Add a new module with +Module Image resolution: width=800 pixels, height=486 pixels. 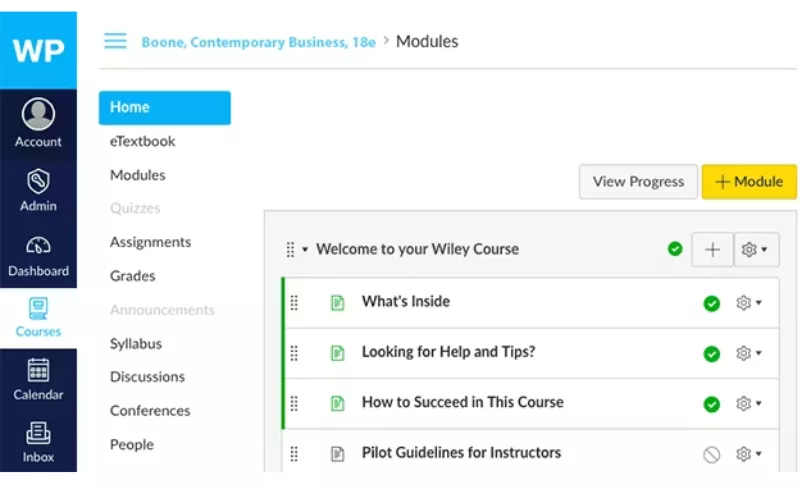(749, 182)
